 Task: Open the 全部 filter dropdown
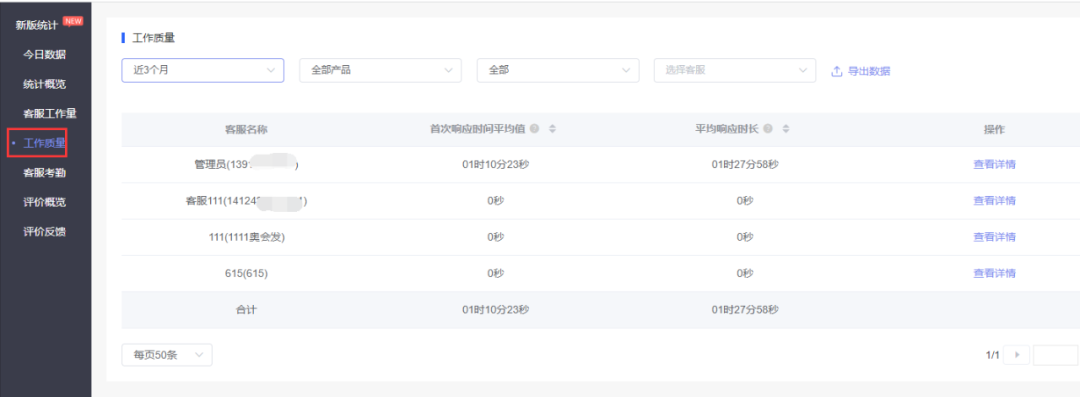coord(558,70)
